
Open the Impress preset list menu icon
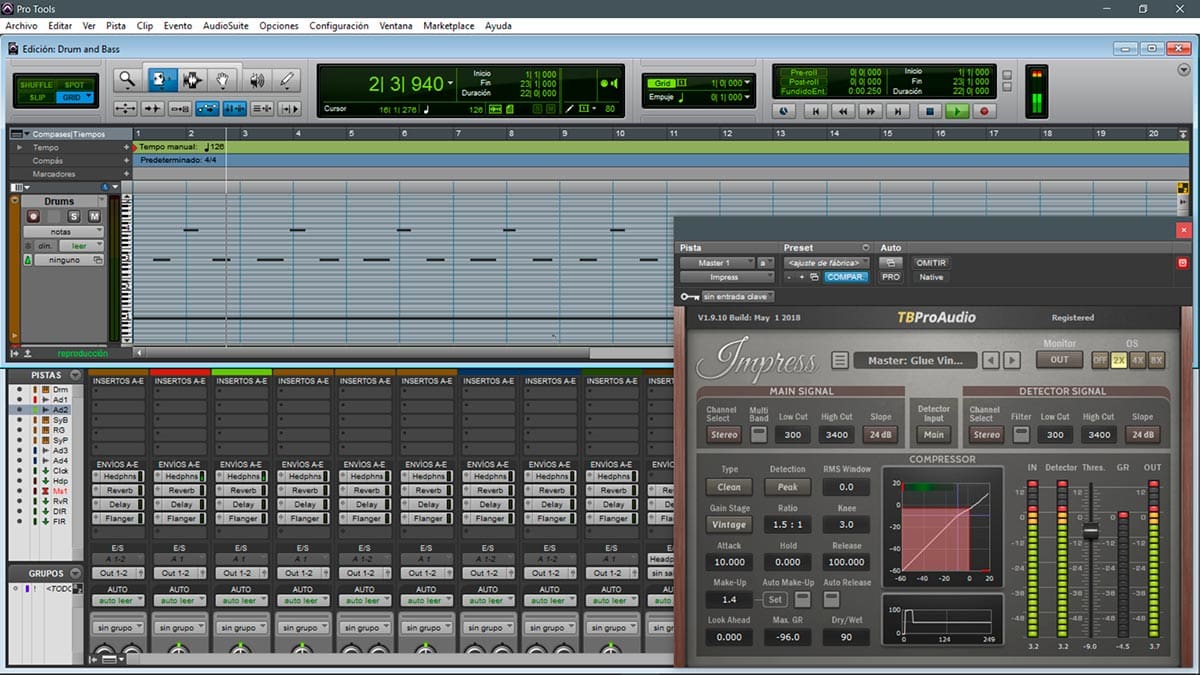(x=840, y=360)
